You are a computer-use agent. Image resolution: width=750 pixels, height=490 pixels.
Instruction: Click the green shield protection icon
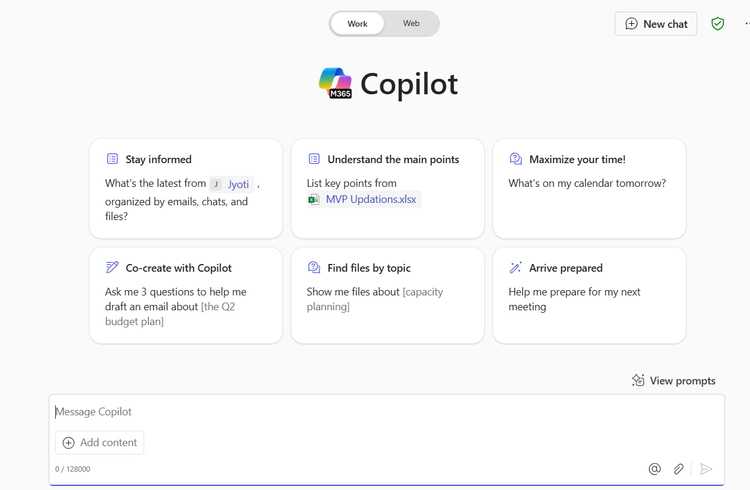[x=717, y=24]
